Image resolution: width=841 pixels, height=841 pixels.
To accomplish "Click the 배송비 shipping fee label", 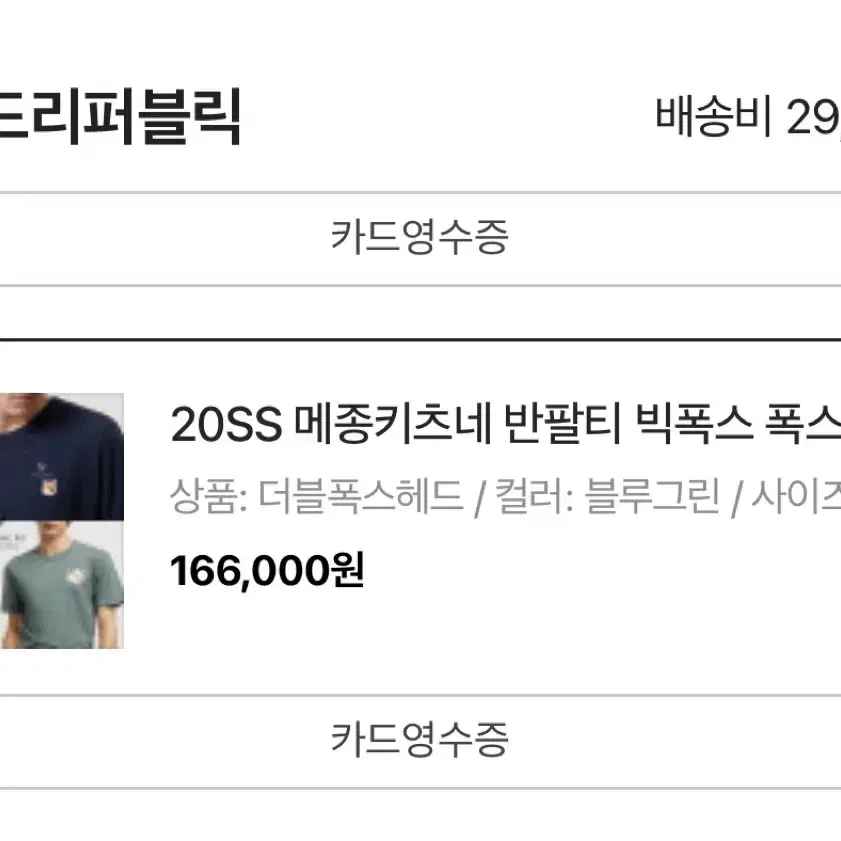I will 714,116.
